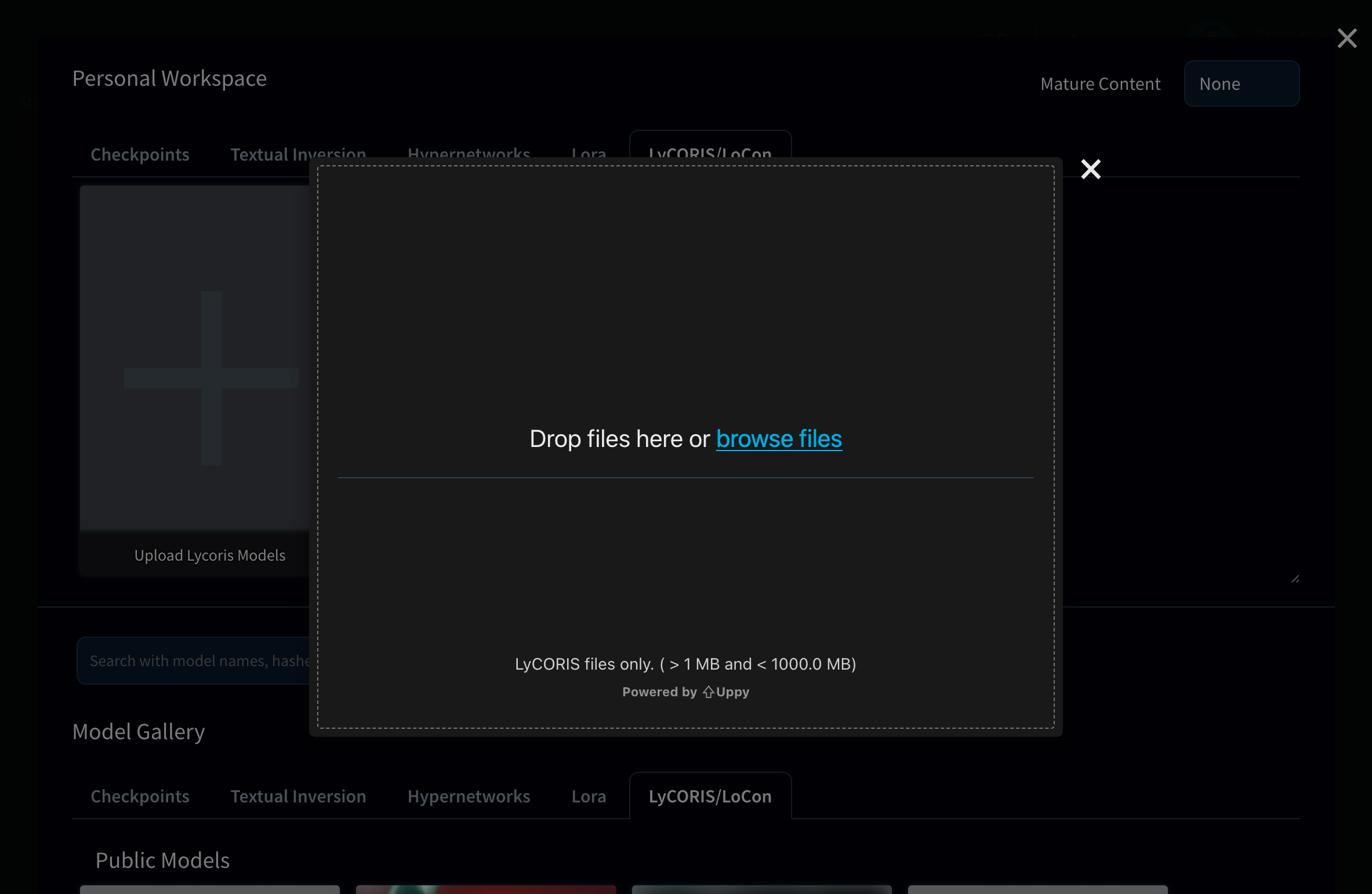Open the Mature Content dropdown set to None
Viewport: 1372px width, 894px height.
pos(1242,83)
